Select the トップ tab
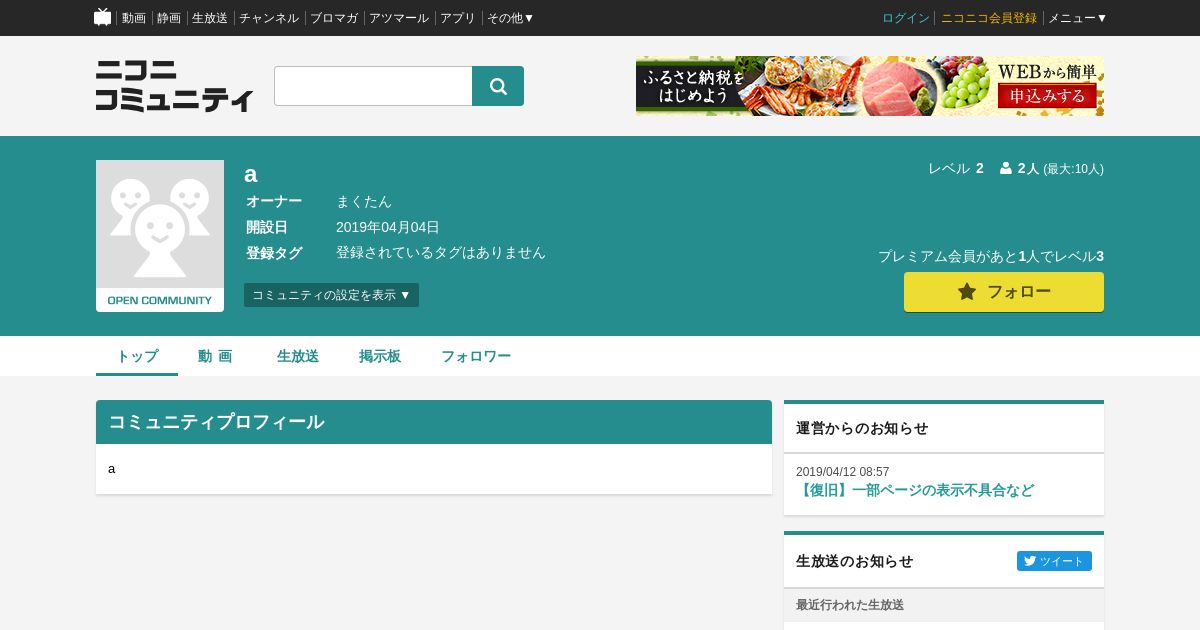This screenshot has height=630, width=1200. coord(137,356)
